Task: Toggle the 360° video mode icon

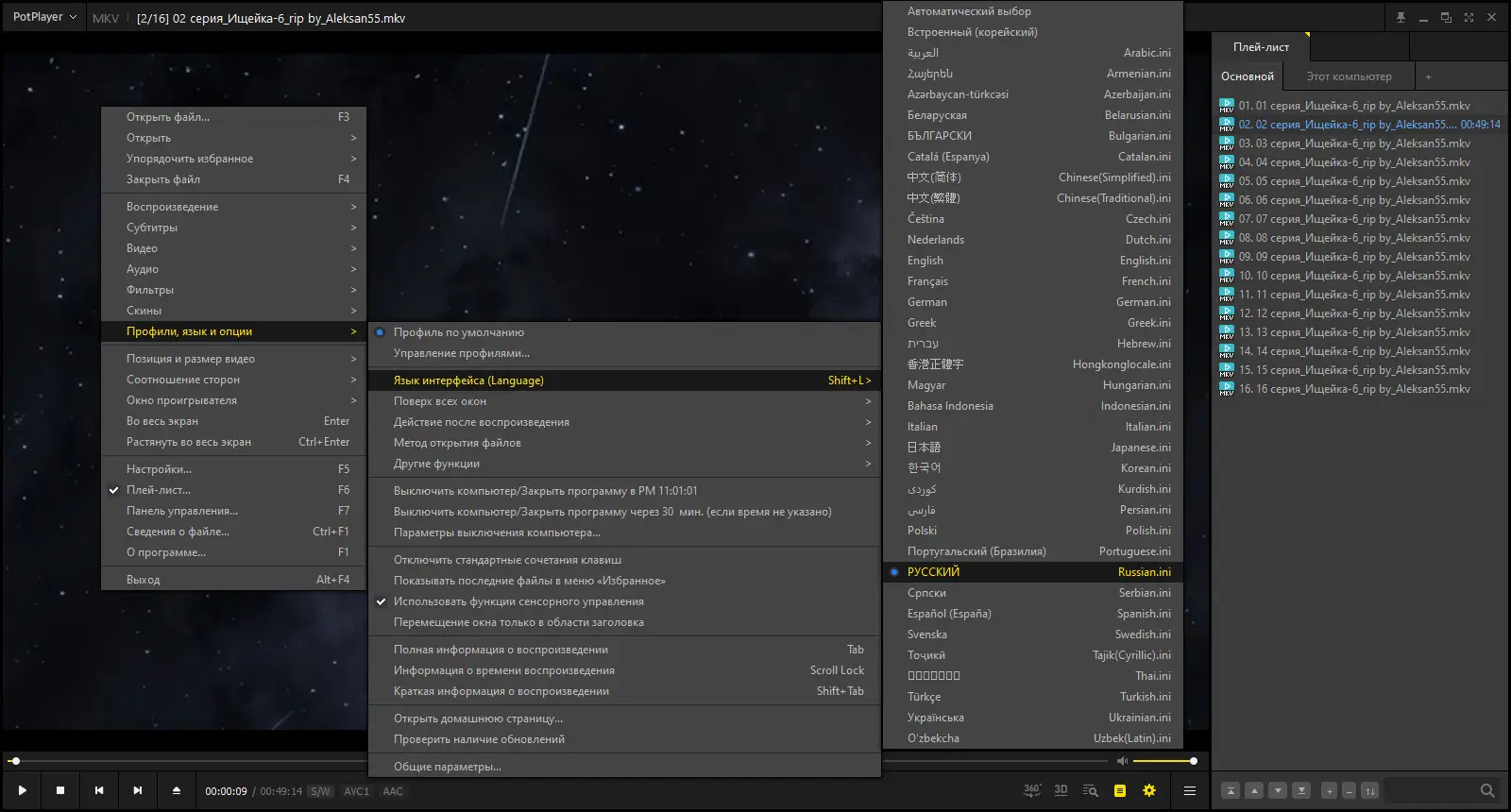Action: click(1032, 790)
